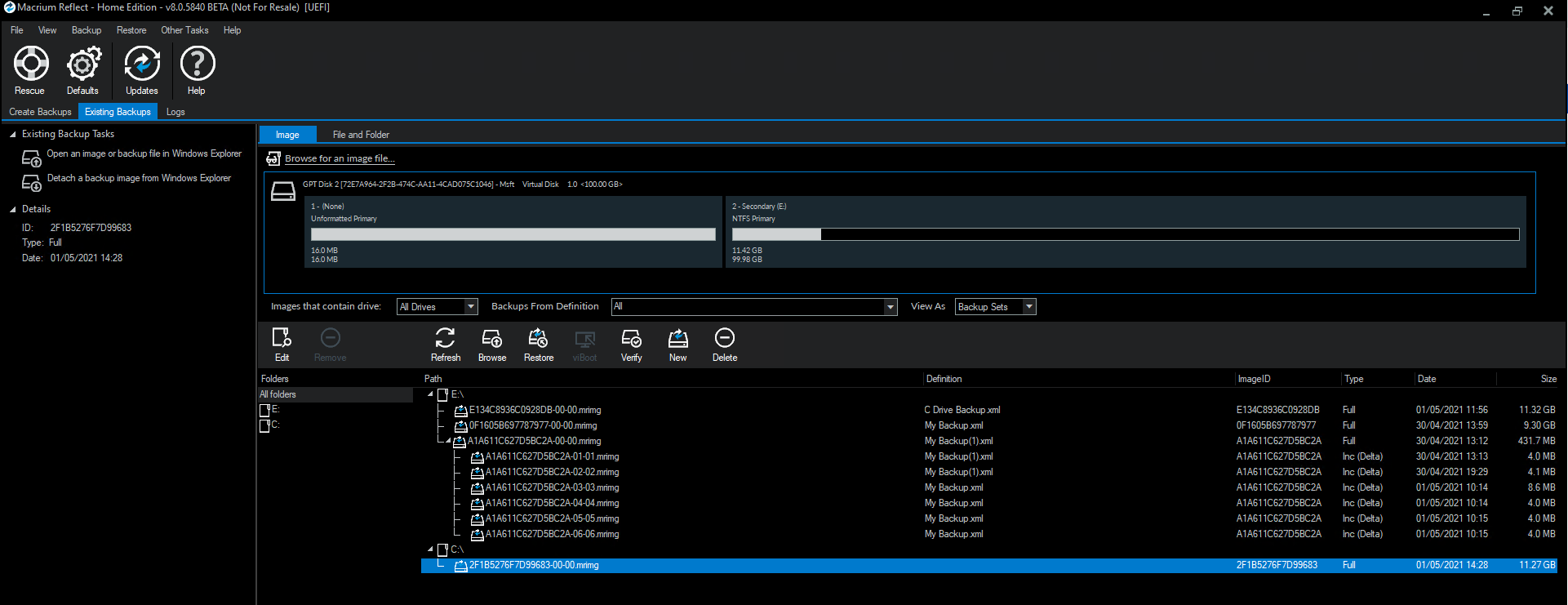This screenshot has height=605, width=1568.
Task: Open the Backup menu
Action: [87, 30]
